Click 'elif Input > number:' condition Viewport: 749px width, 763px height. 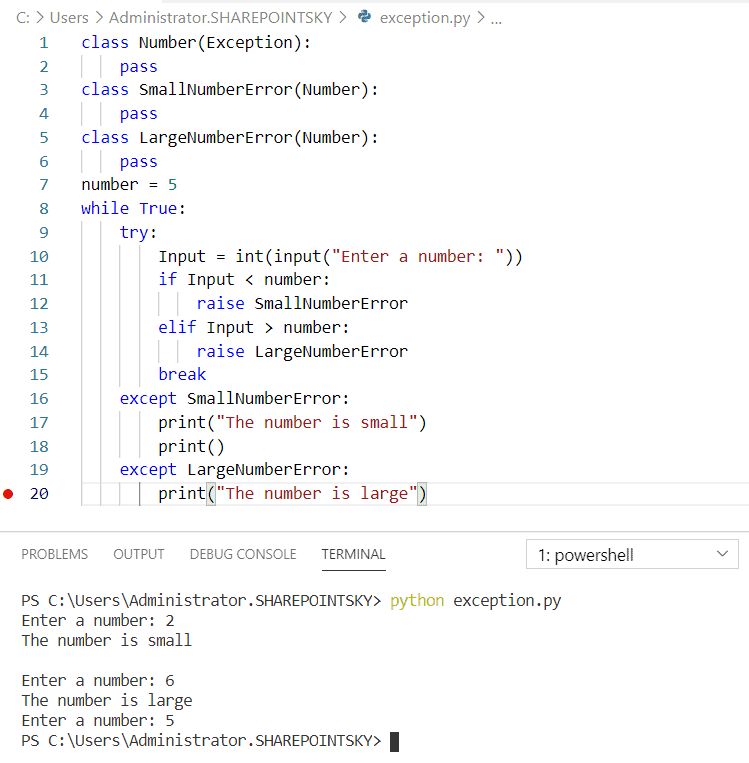pyautogui.click(x=254, y=327)
